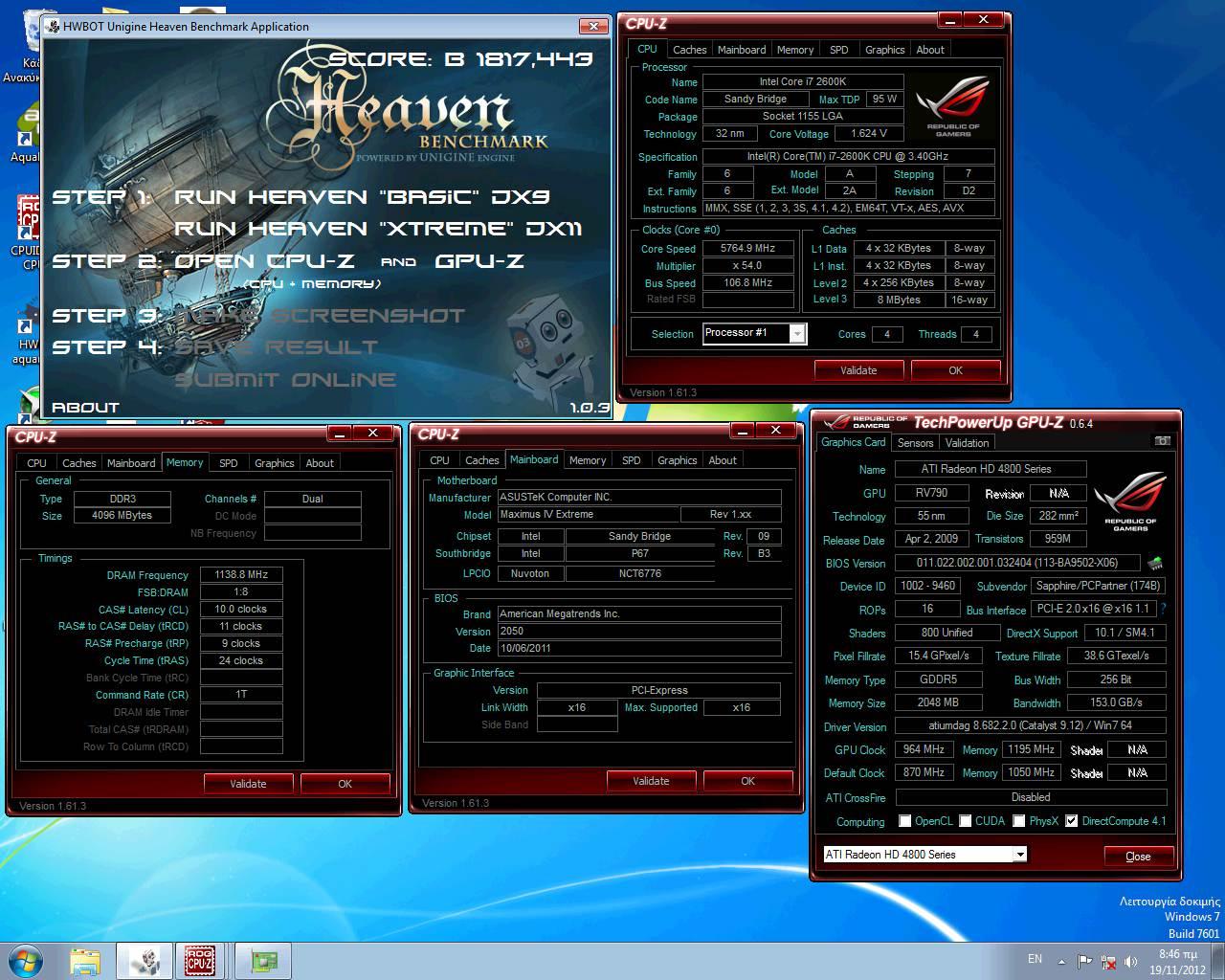
Task: Open SPD tab in the CPU-Z processor window
Action: click(x=838, y=50)
